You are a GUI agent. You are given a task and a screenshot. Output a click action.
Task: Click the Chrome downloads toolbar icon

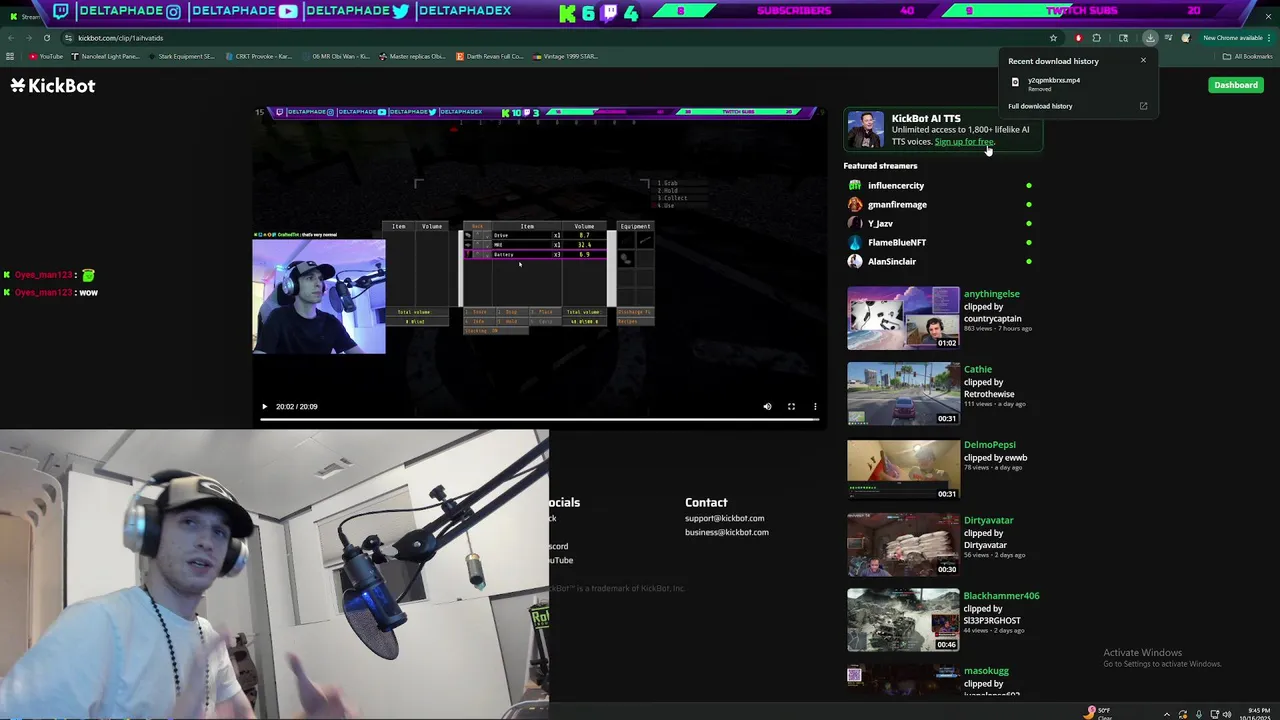tap(1150, 38)
